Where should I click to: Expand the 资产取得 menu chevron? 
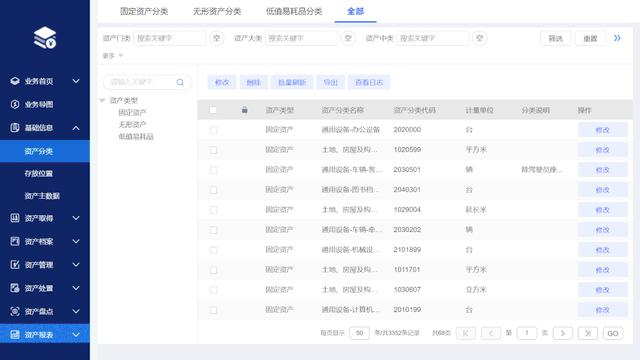[76, 218]
